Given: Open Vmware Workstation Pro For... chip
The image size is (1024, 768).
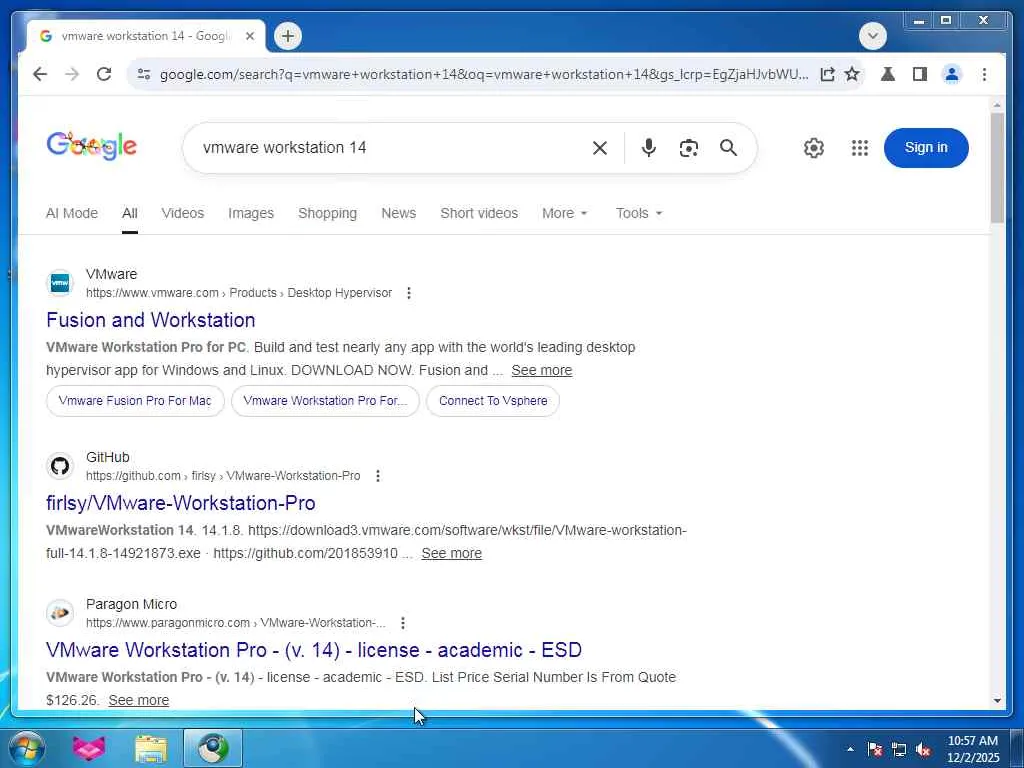Looking at the screenshot, I should pyautogui.click(x=325, y=400).
